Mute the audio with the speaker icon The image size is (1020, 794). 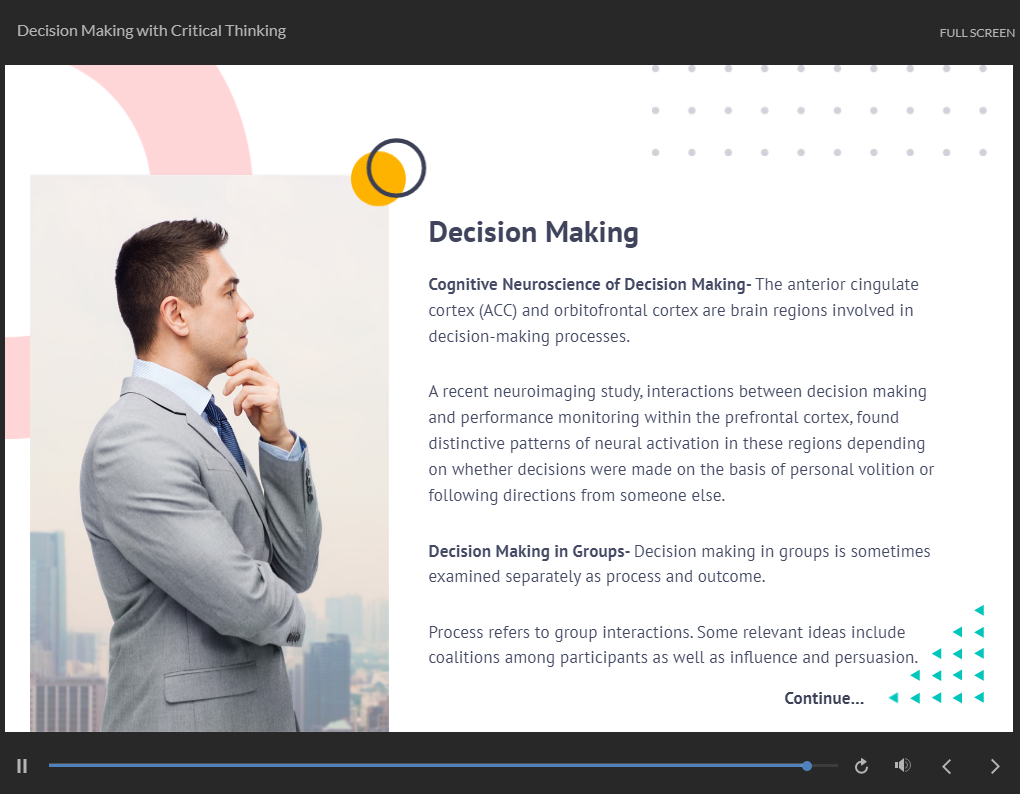(x=902, y=766)
